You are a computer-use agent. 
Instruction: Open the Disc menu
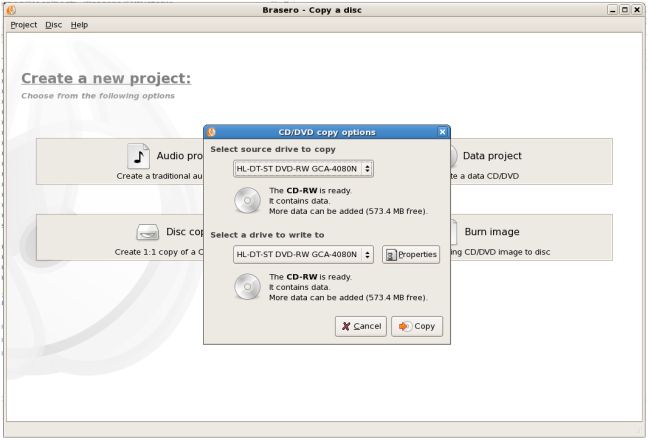pyautogui.click(x=54, y=24)
